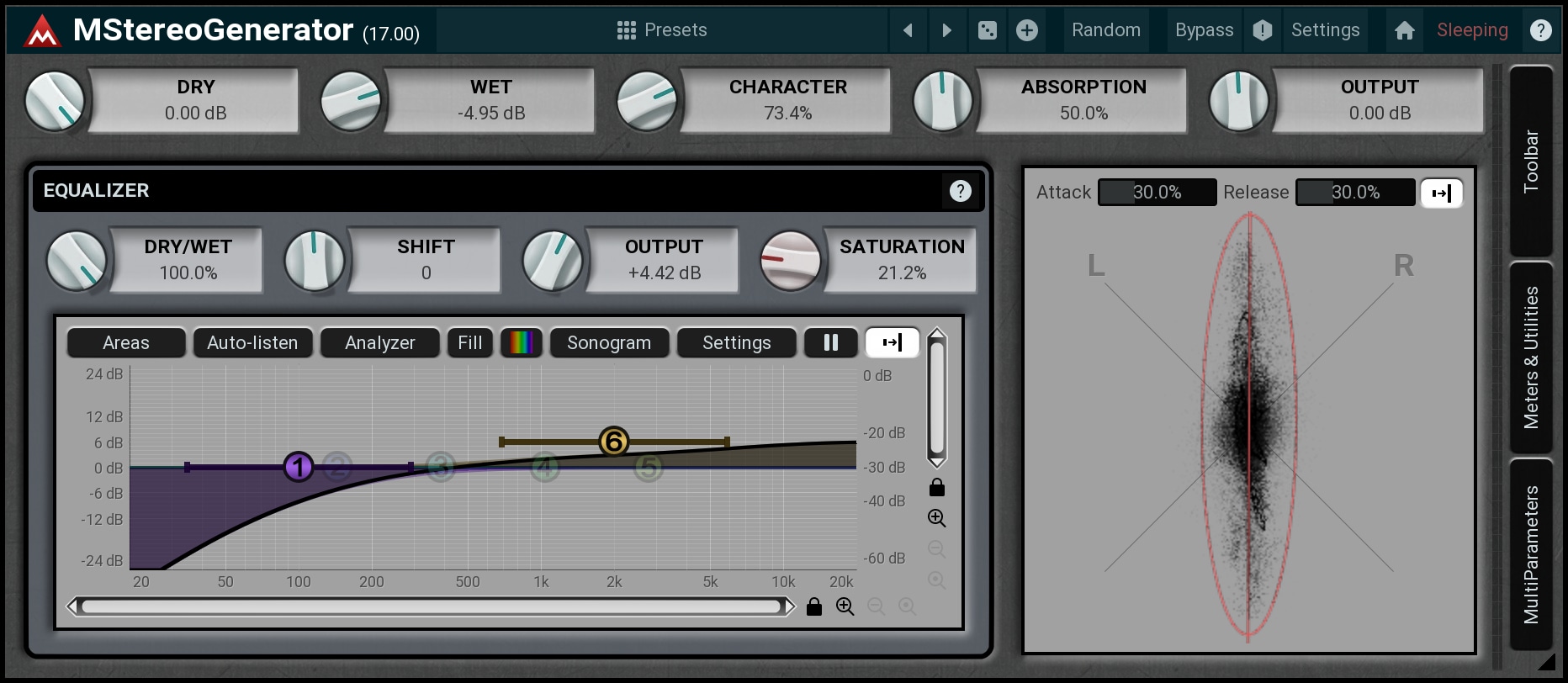Image resolution: width=1568 pixels, height=683 pixels.
Task: Pause the analyzer display
Action: pos(830,342)
